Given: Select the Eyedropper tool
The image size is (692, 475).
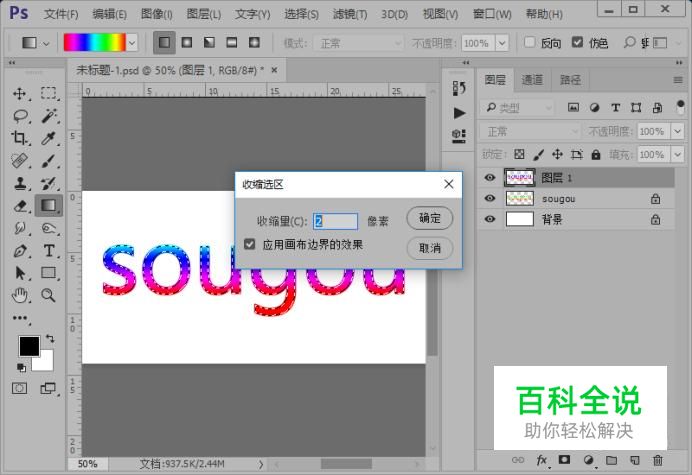Looking at the screenshot, I should point(48,139).
